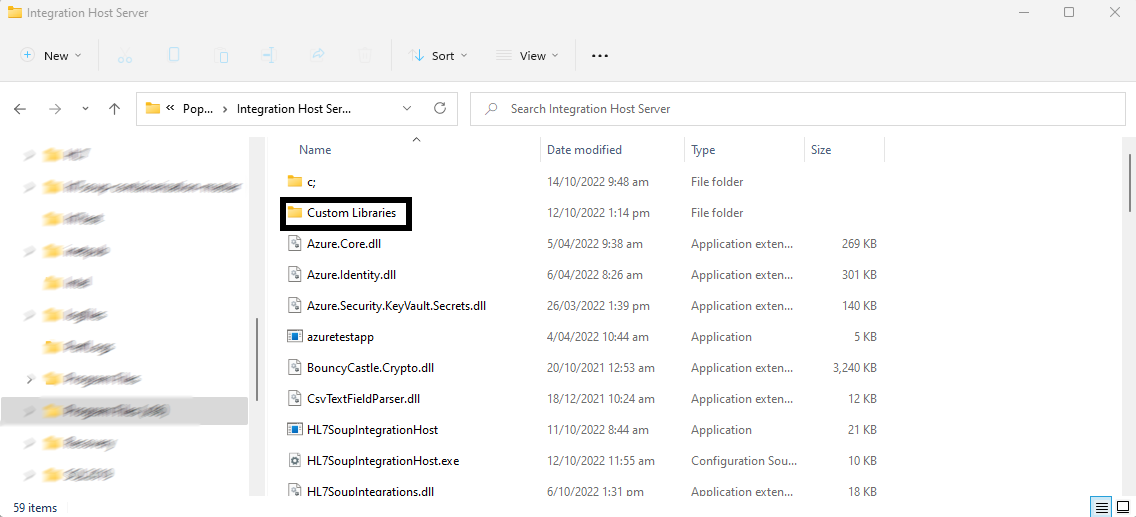Click the Copy icon in toolbar
1136x517 pixels.
click(174, 55)
